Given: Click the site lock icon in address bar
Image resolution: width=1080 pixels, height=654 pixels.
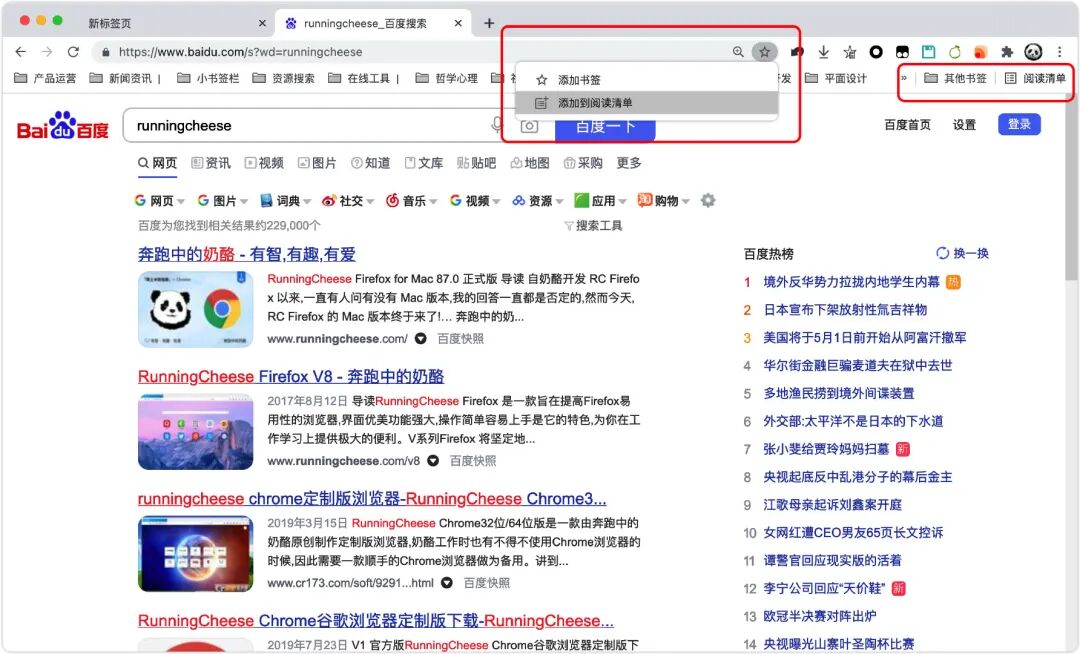Looking at the screenshot, I should point(105,52).
